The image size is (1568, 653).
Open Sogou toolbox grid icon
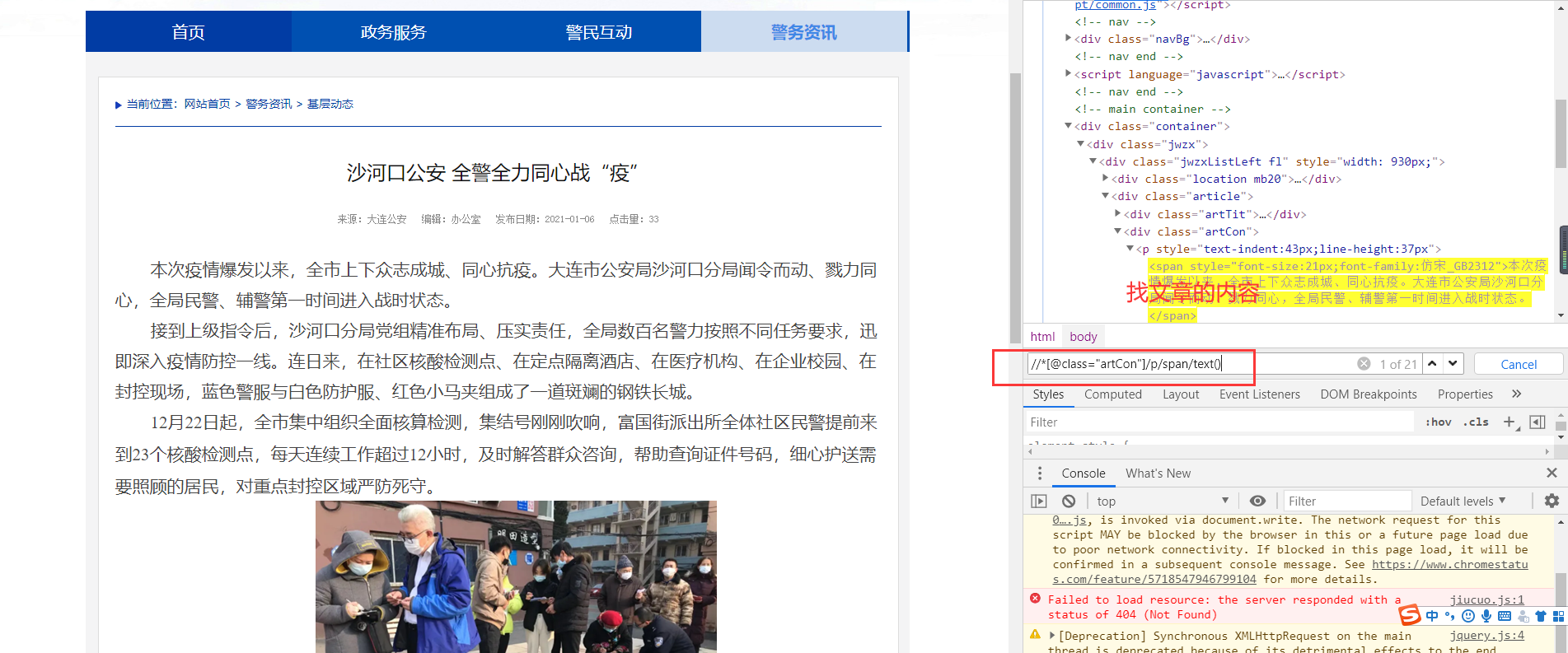coord(1558,616)
